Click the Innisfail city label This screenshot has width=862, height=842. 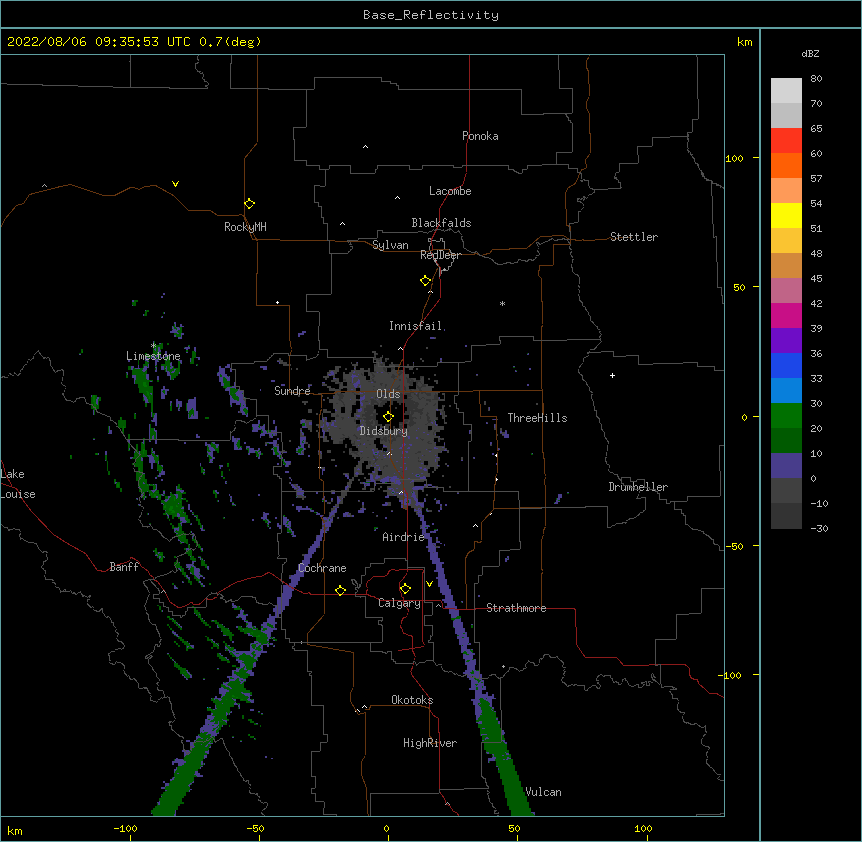416,326
